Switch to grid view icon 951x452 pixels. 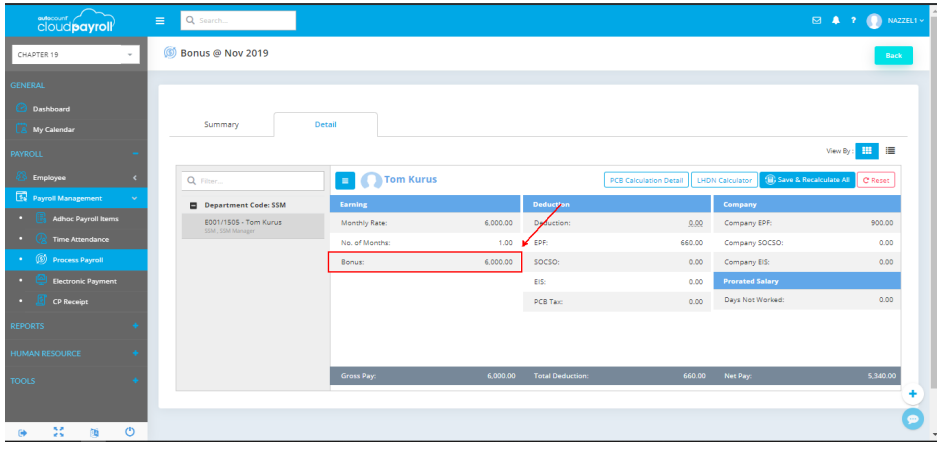(867, 151)
